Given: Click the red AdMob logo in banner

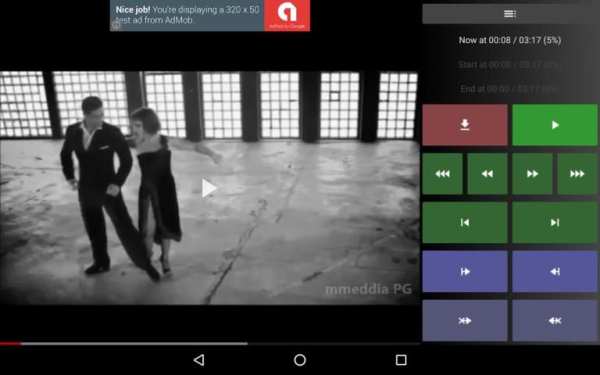Looking at the screenshot, I should (x=287, y=15).
